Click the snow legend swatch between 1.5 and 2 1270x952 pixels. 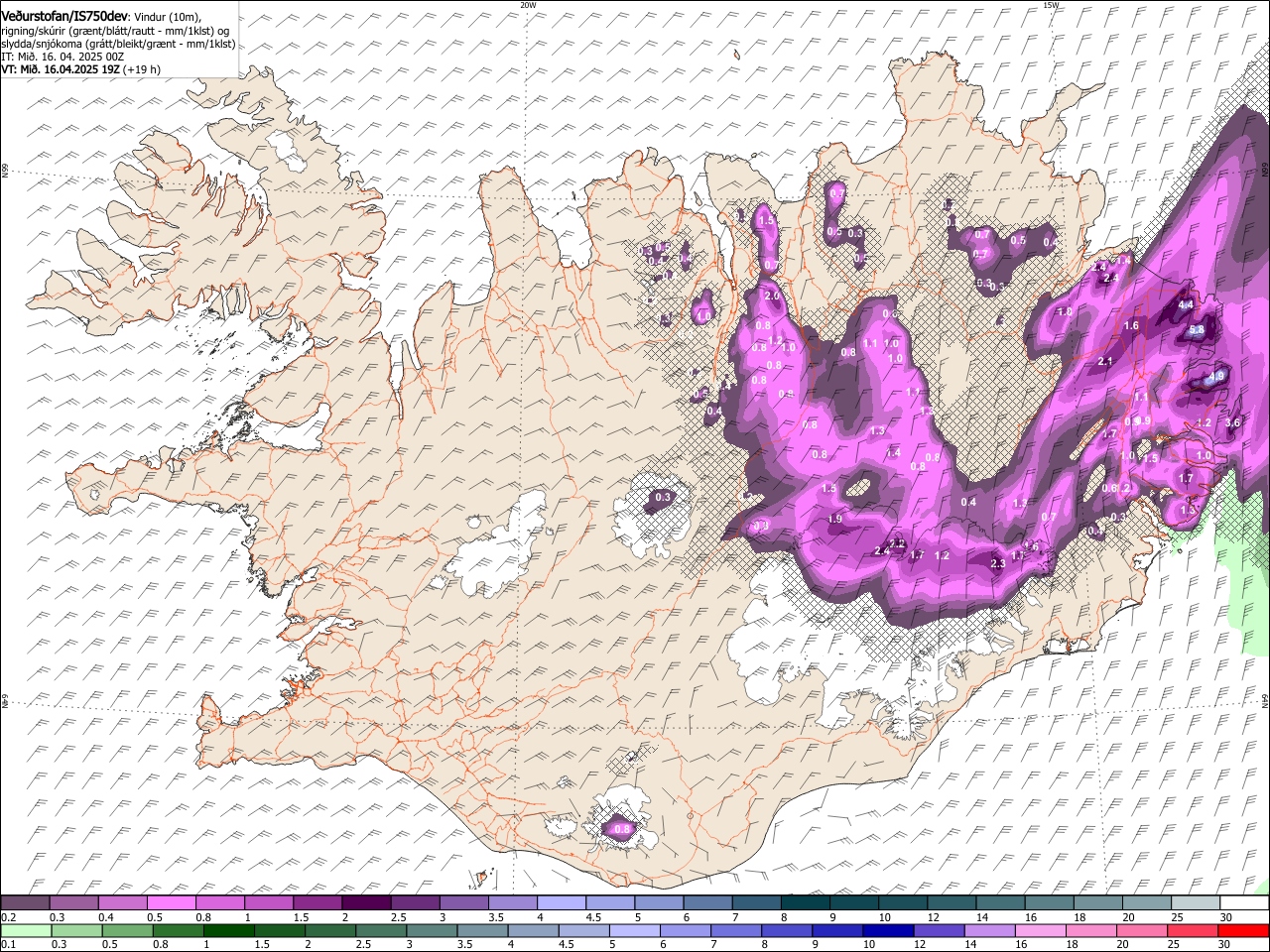click(317, 903)
